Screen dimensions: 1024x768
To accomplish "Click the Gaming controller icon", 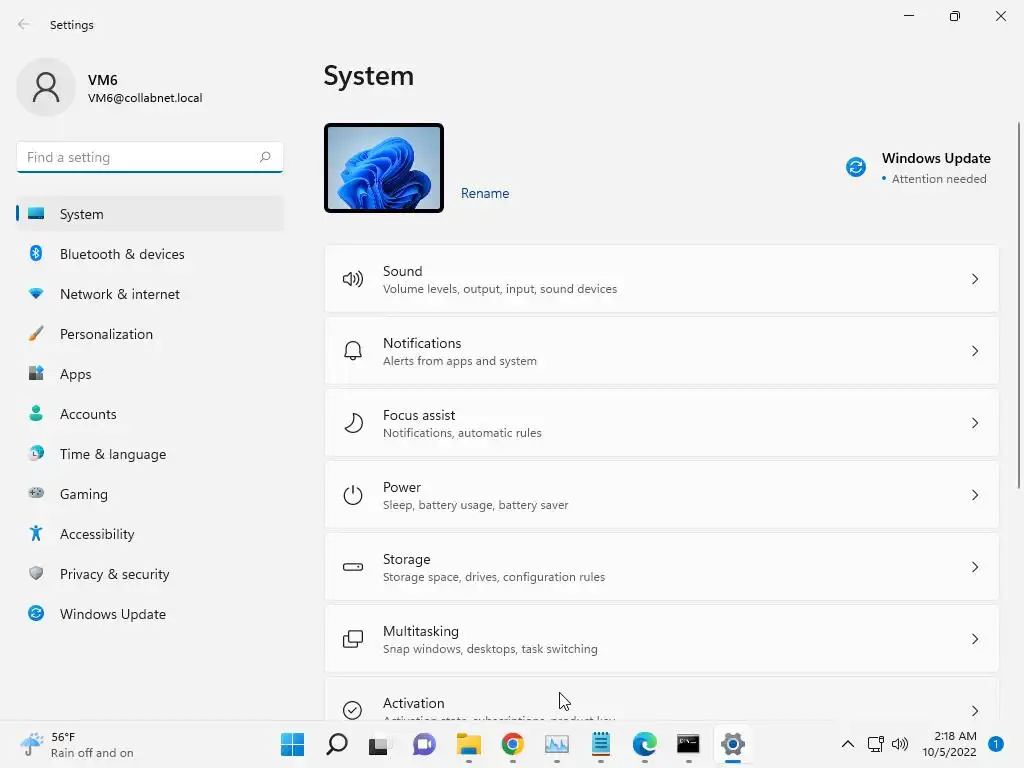I will [x=36, y=493].
